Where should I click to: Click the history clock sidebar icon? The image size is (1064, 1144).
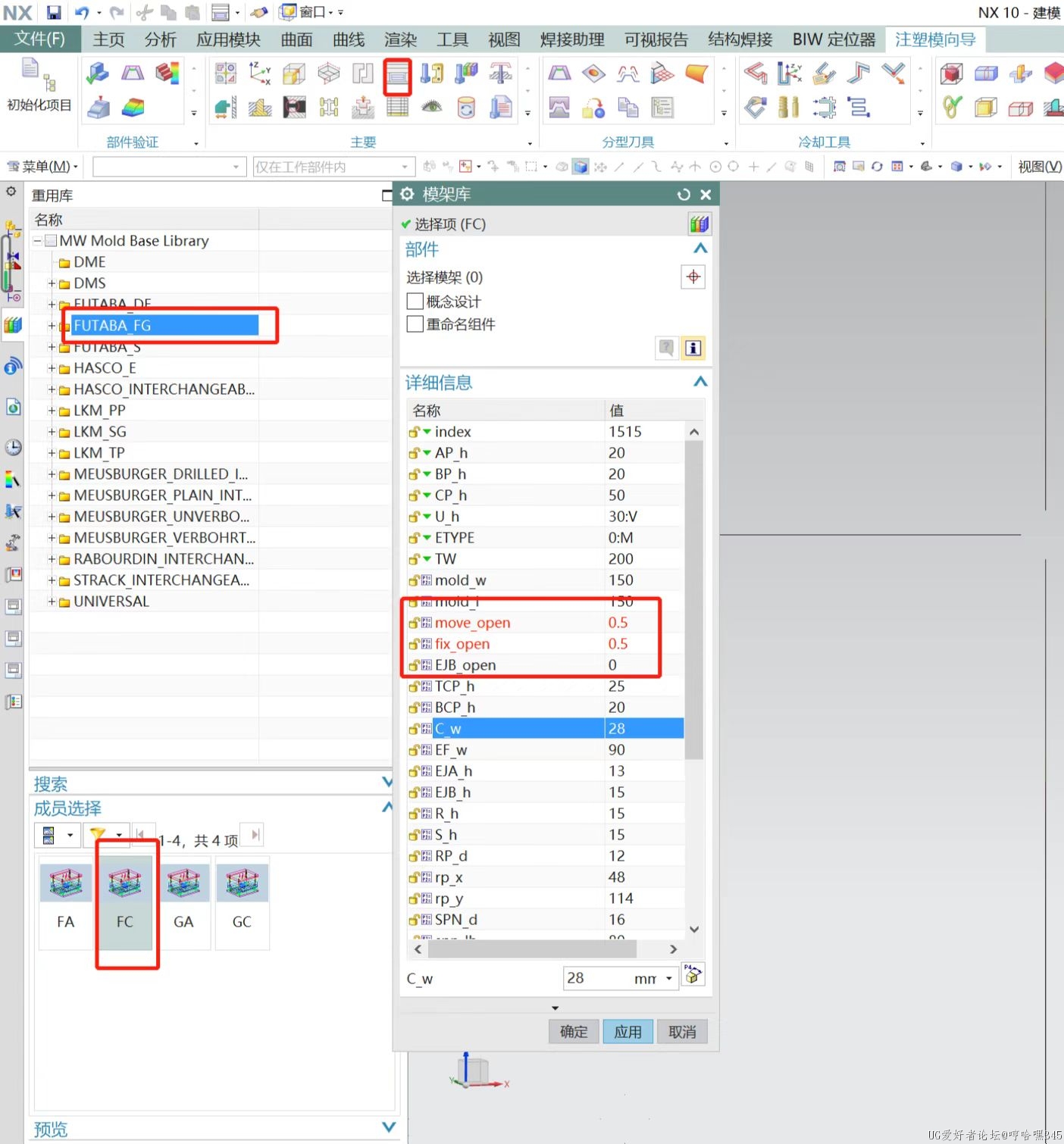[x=13, y=447]
